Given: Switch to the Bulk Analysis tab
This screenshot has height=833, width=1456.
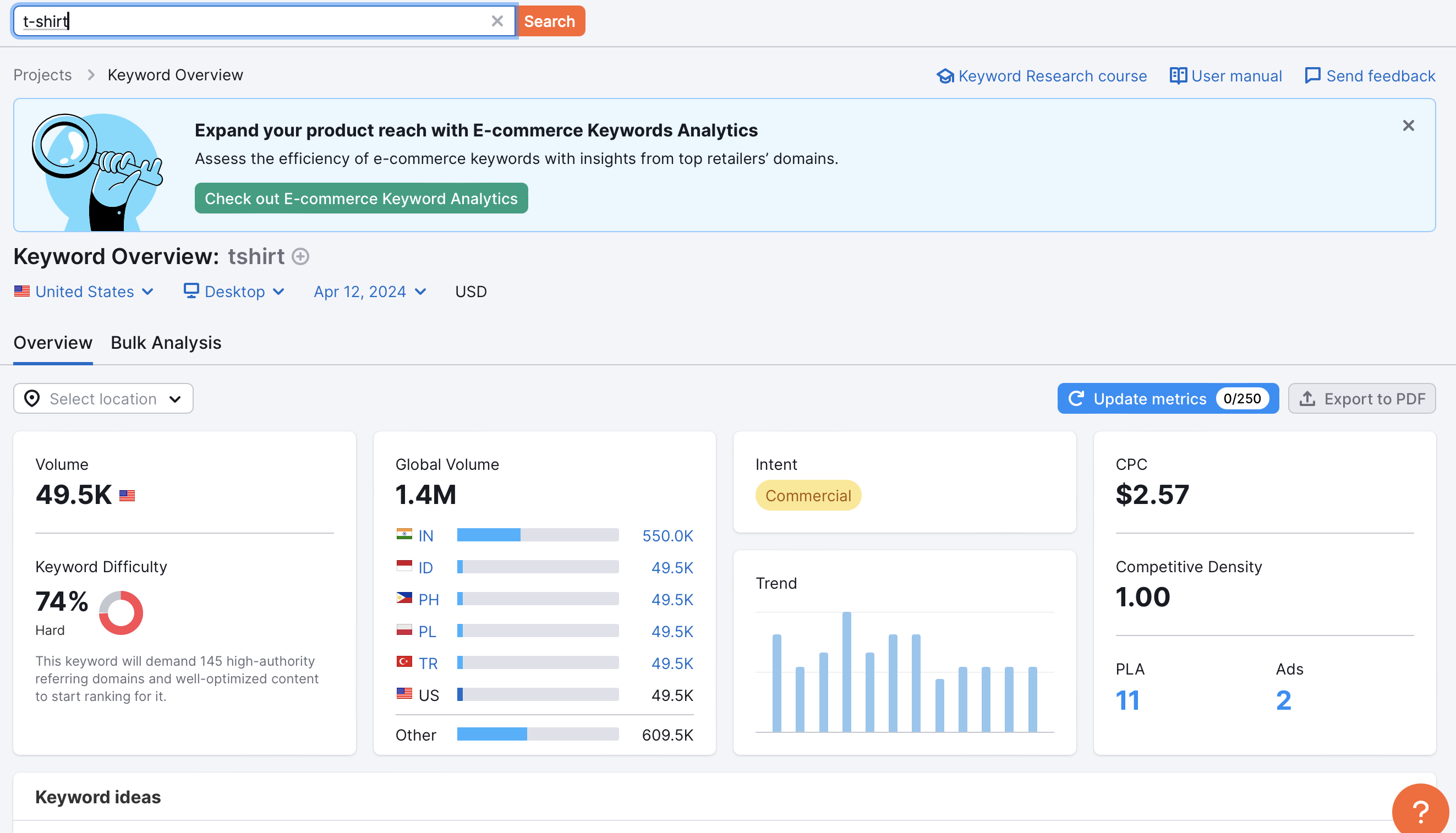Looking at the screenshot, I should pos(166,343).
